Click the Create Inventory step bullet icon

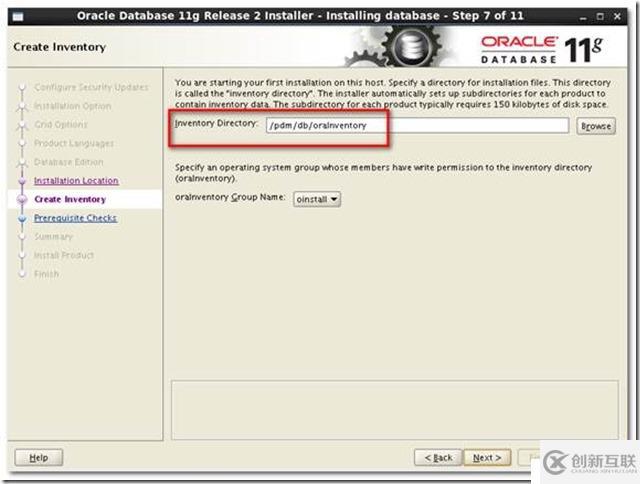click(x=22, y=199)
